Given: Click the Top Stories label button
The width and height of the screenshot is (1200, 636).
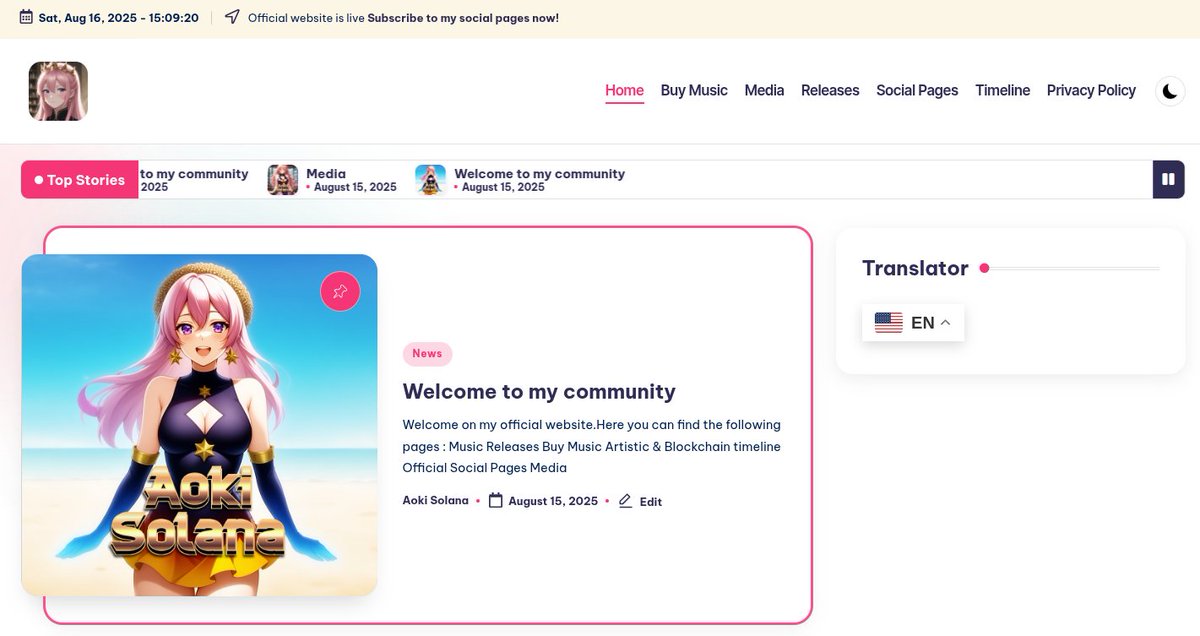Looking at the screenshot, I should coord(80,180).
